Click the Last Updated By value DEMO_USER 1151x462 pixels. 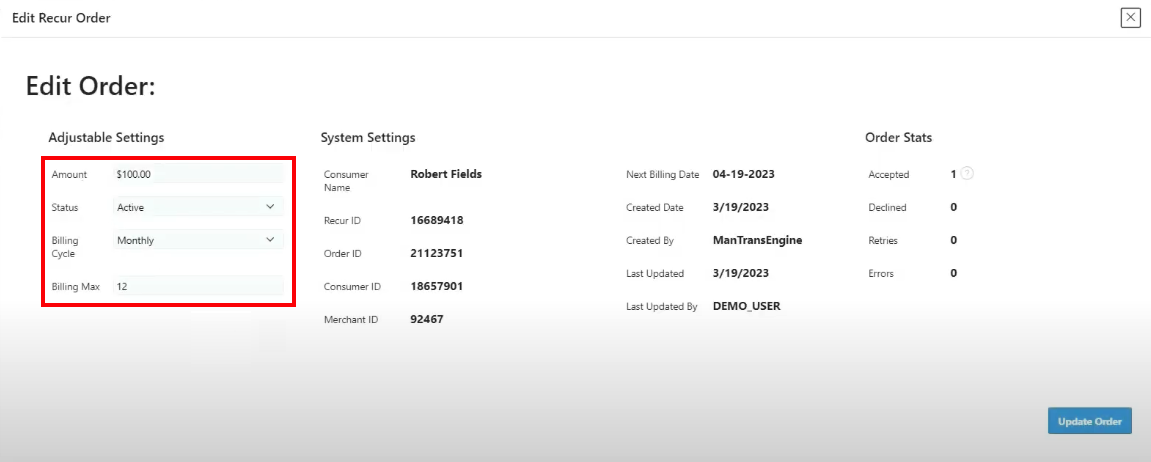coord(746,306)
